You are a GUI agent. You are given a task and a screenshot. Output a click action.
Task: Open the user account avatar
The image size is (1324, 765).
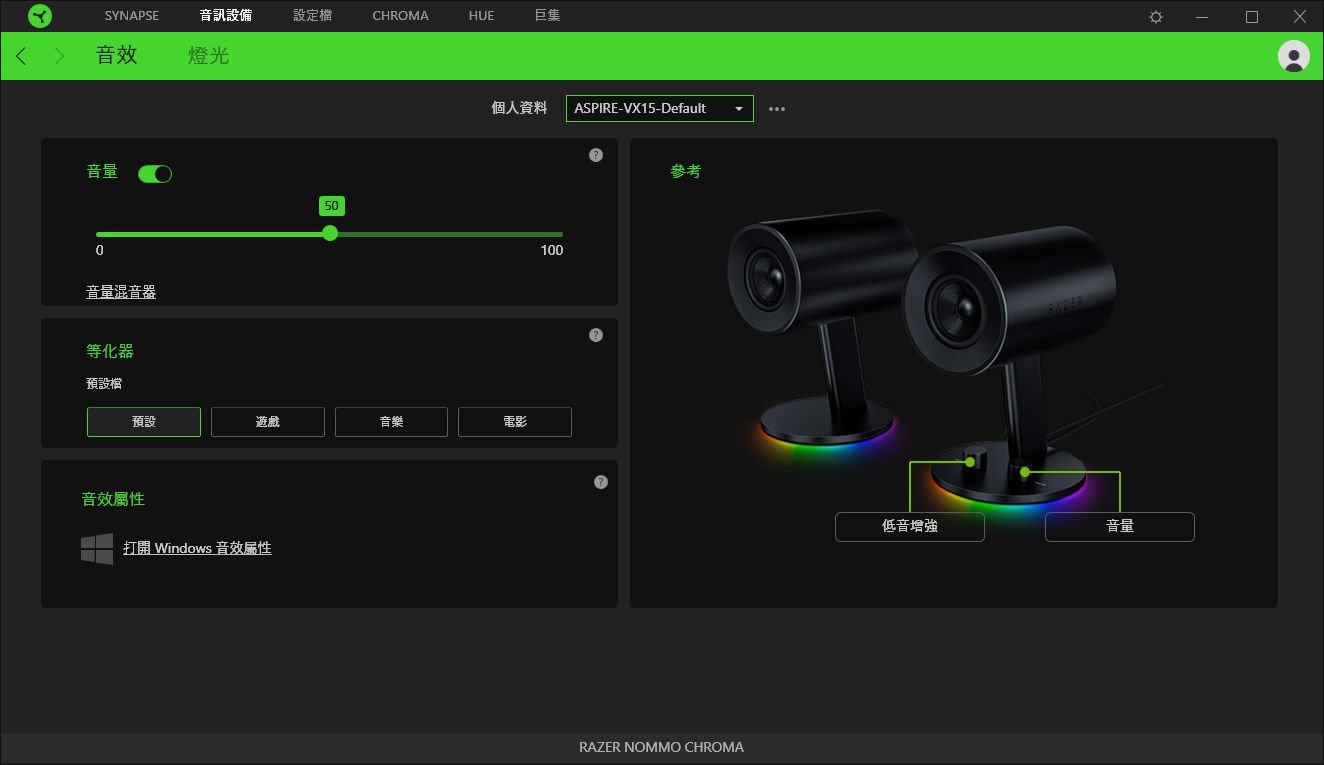pyautogui.click(x=1294, y=56)
